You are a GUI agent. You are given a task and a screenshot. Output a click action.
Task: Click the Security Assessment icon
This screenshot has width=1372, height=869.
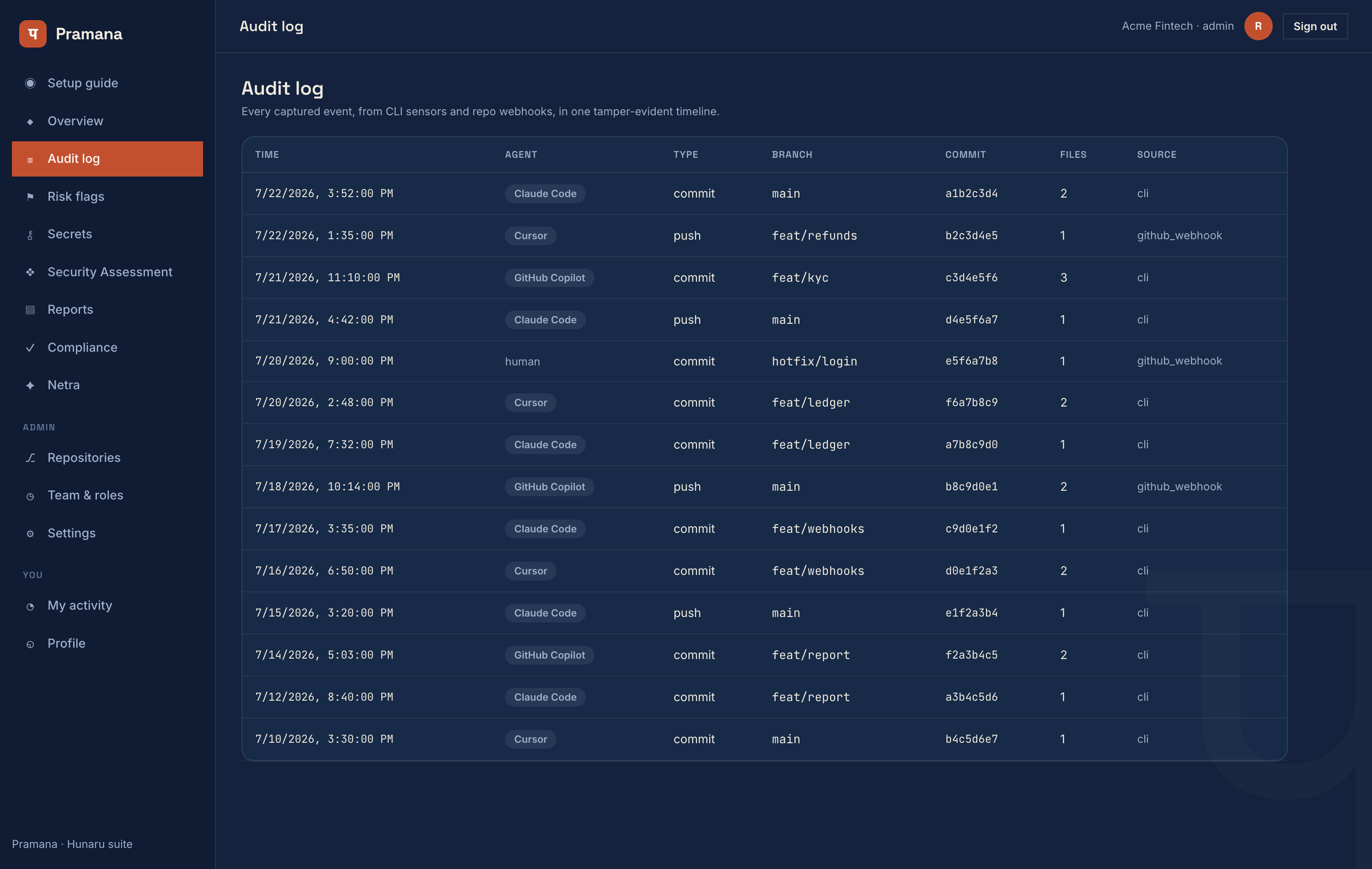coord(30,273)
